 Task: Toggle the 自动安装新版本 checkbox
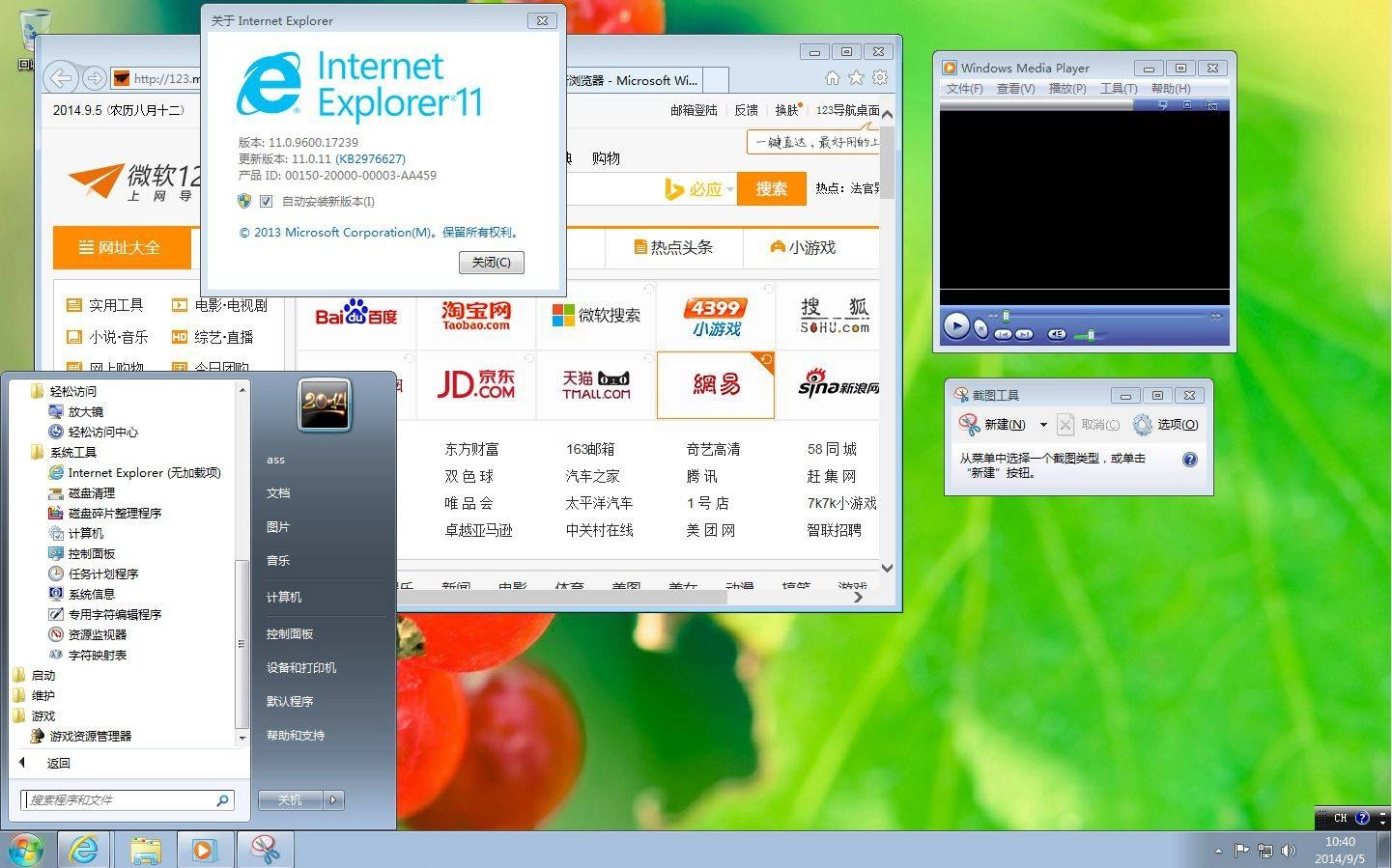click(x=266, y=201)
